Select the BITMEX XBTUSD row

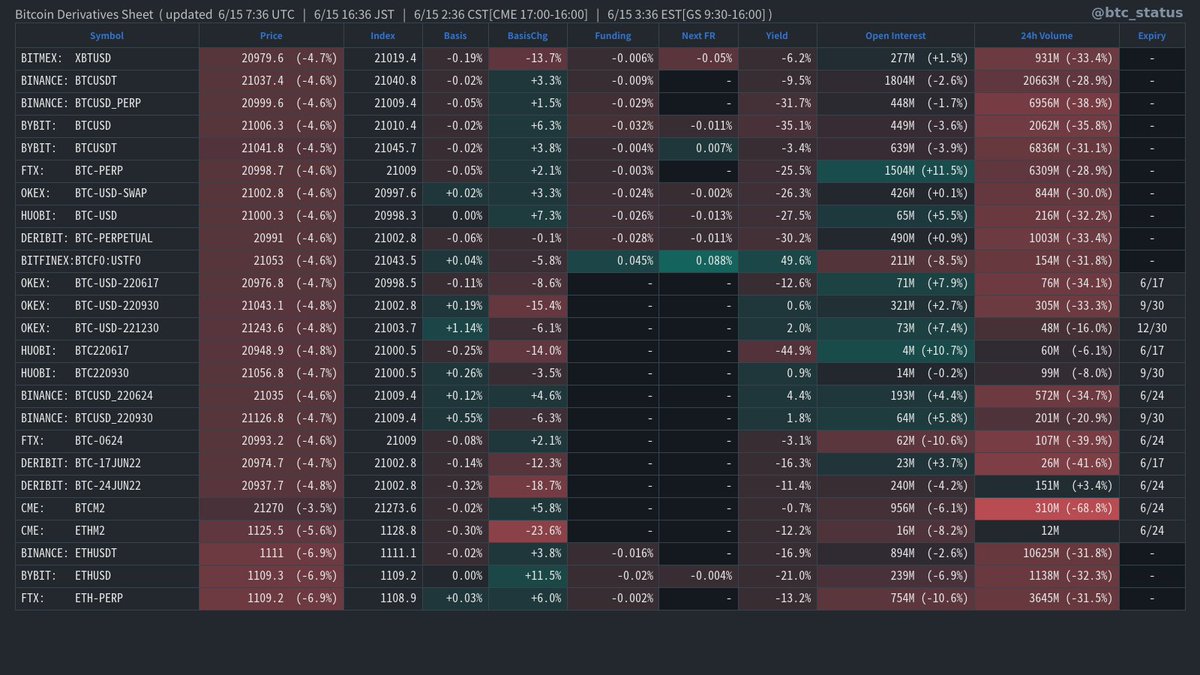click(106, 58)
